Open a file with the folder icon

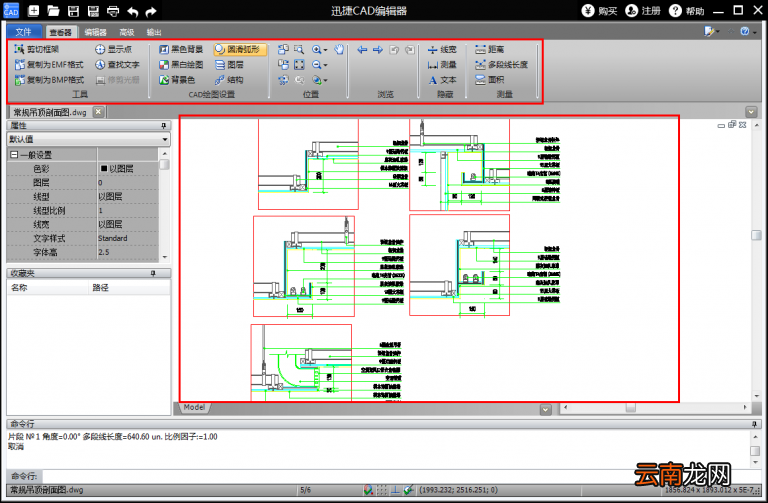[x=53, y=11]
